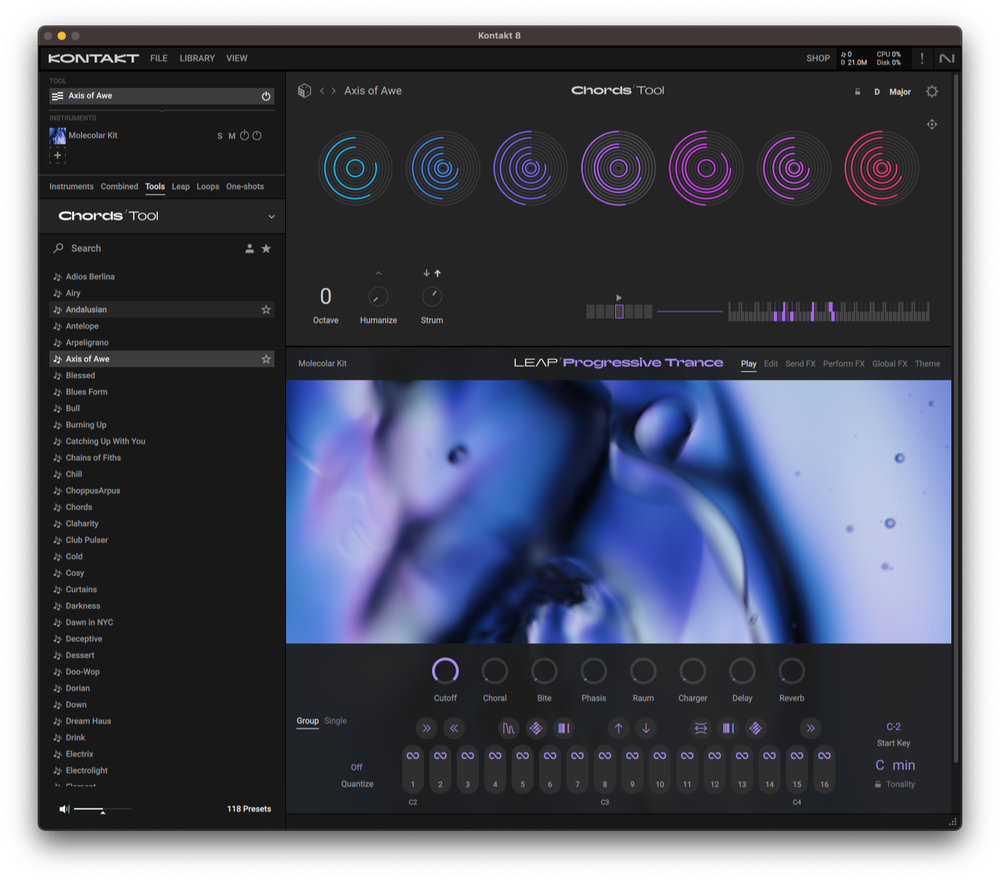Favorite the Andalusian preset star
Image resolution: width=1000 pixels, height=881 pixels.
[x=266, y=309]
